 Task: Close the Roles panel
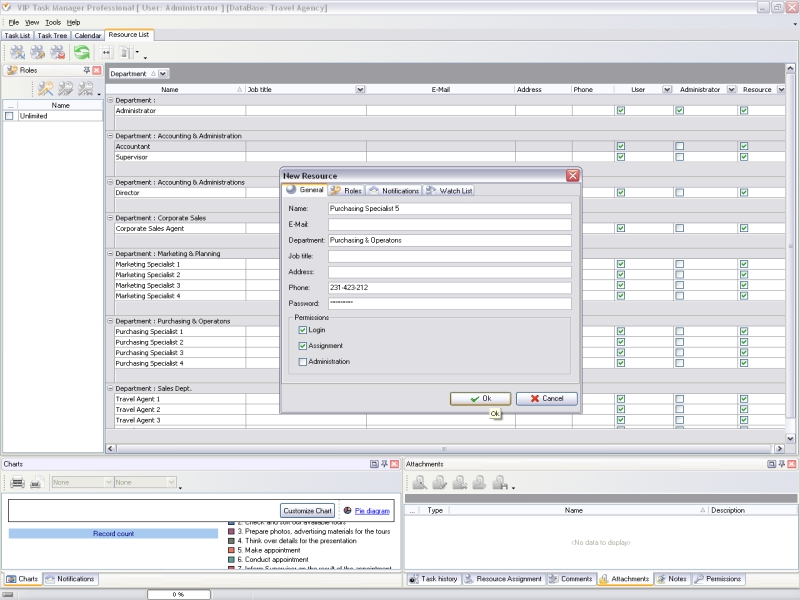[x=97, y=70]
